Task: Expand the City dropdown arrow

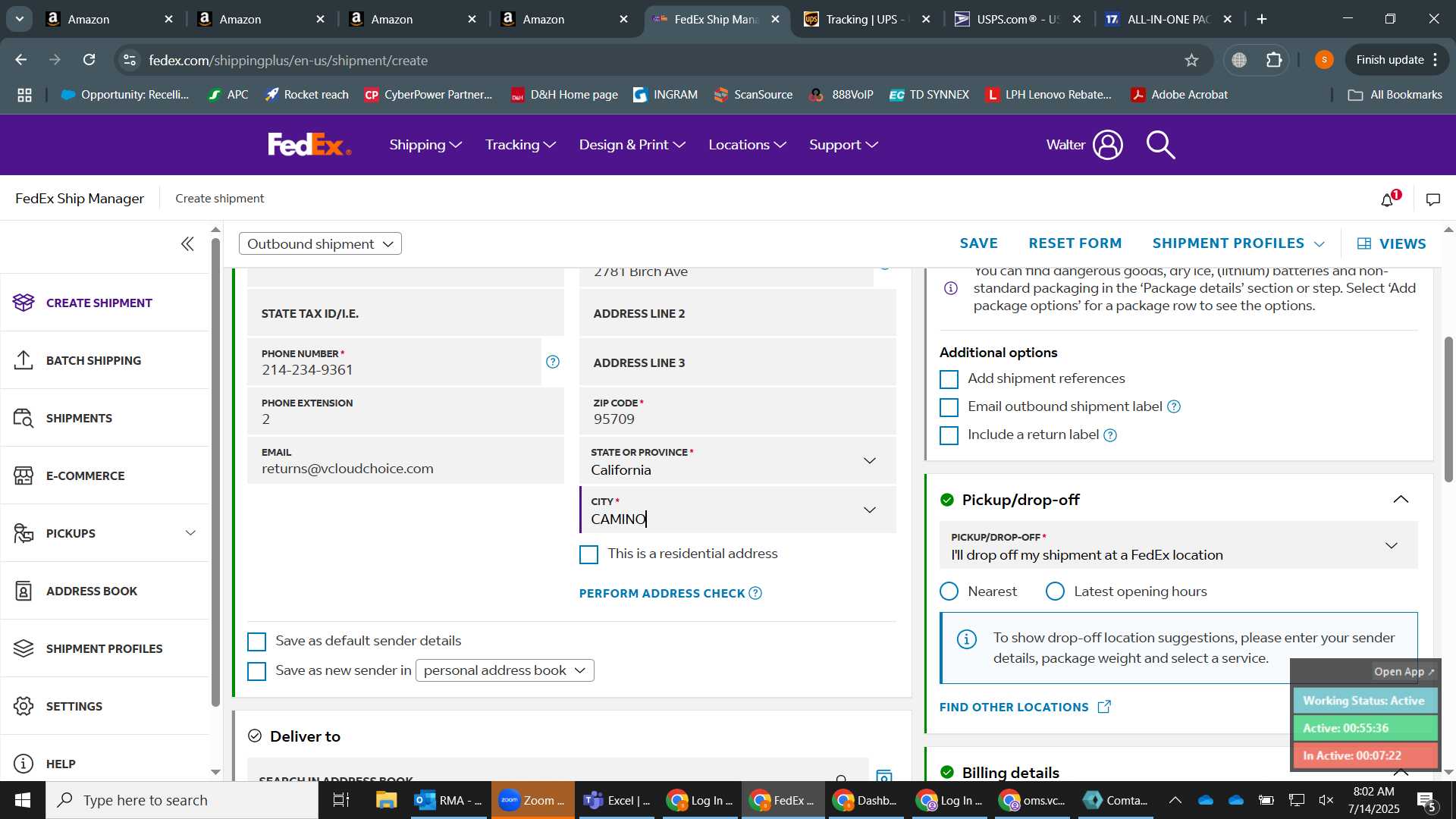Action: tap(870, 510)
